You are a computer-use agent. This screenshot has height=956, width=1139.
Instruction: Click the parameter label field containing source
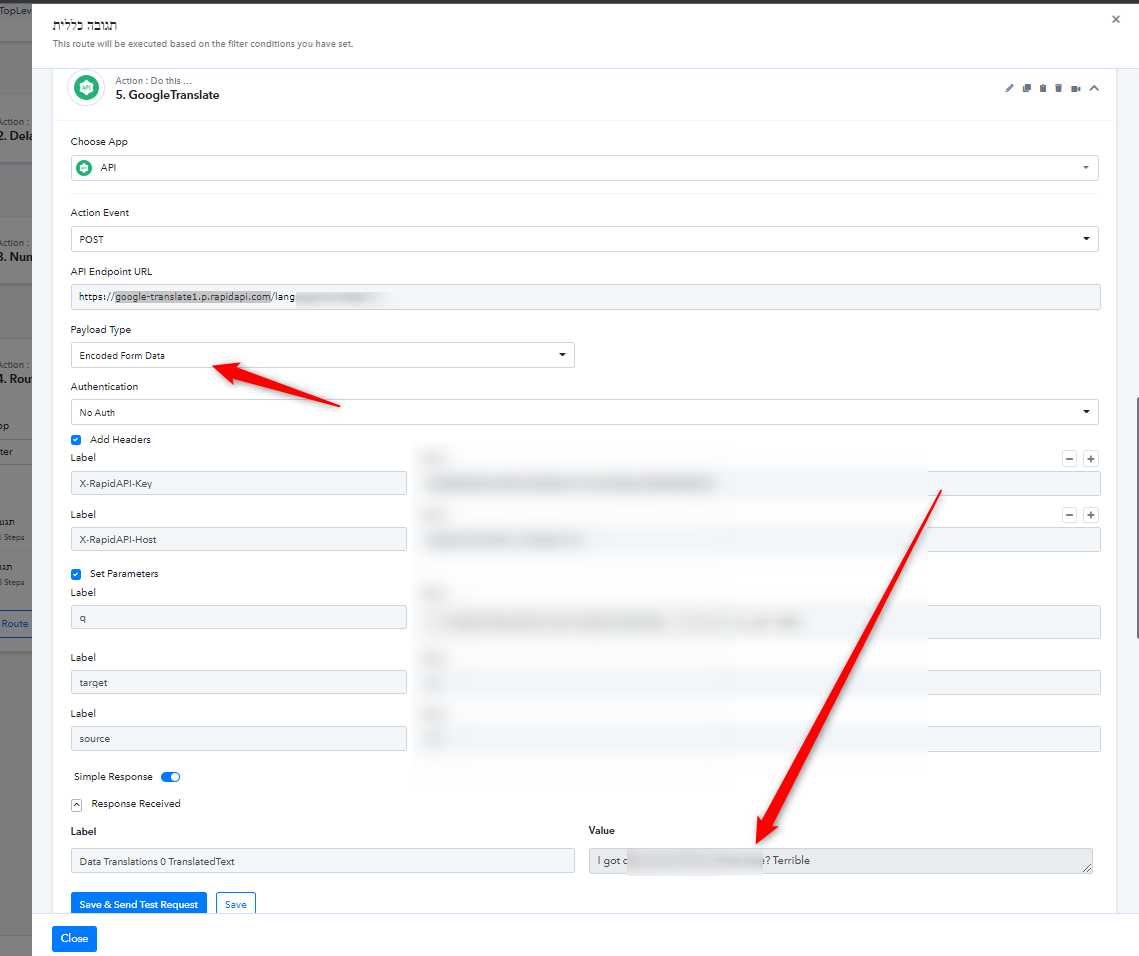pos(238,738)
